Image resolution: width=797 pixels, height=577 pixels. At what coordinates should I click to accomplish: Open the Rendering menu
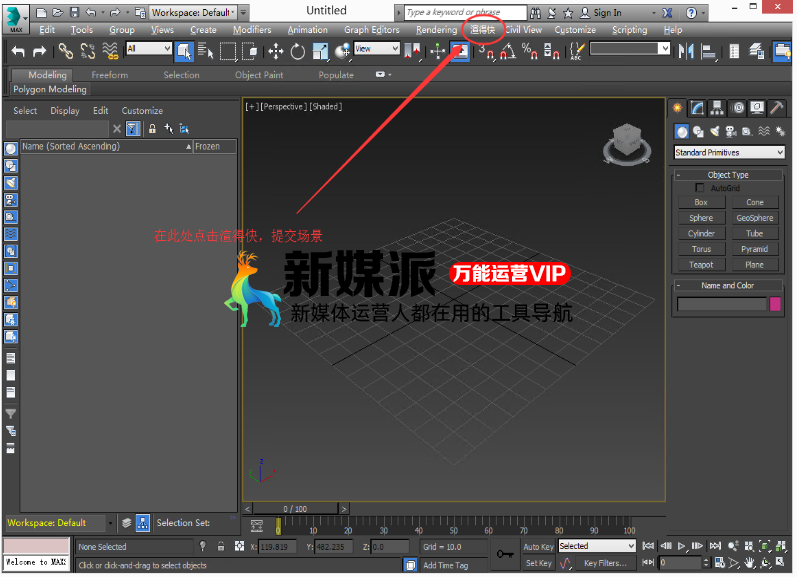(436, 30)
